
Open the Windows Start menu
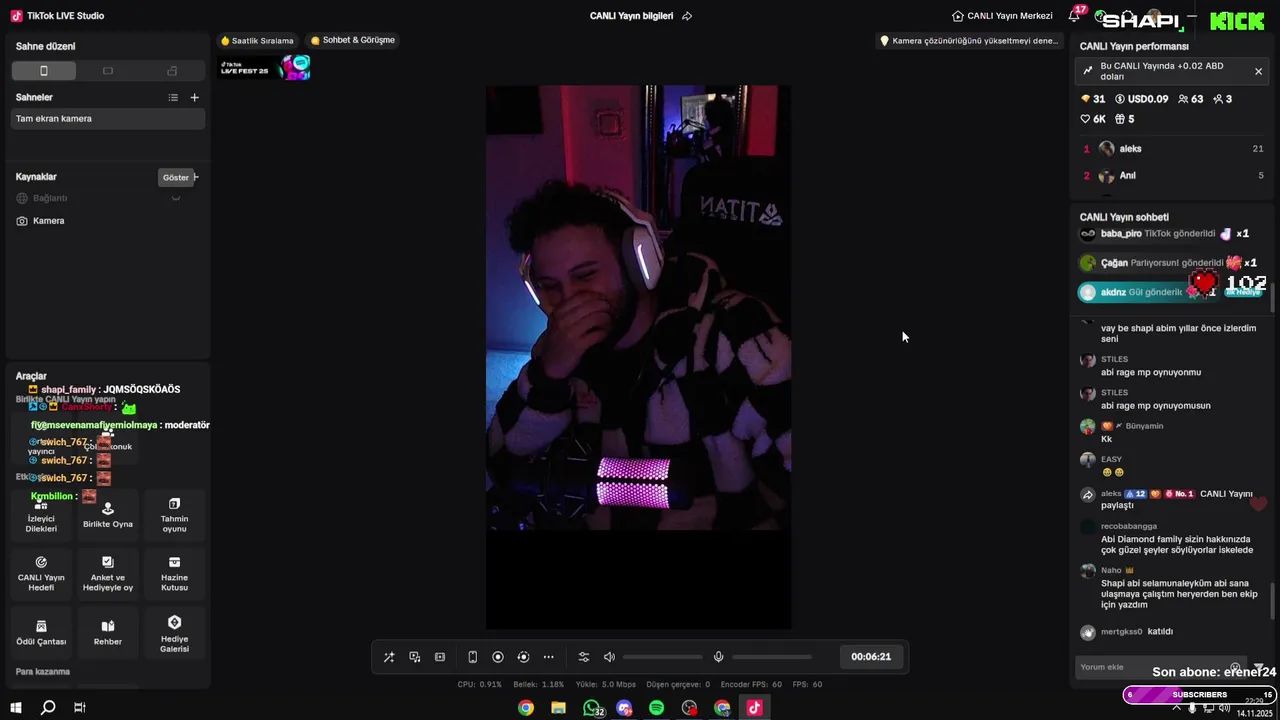[x=16, y=708]
